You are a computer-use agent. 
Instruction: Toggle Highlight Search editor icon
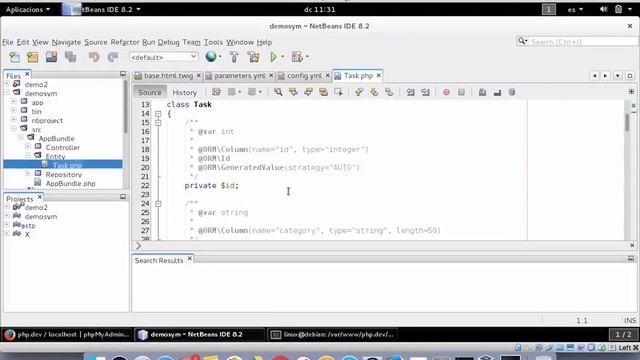[323, 92]
